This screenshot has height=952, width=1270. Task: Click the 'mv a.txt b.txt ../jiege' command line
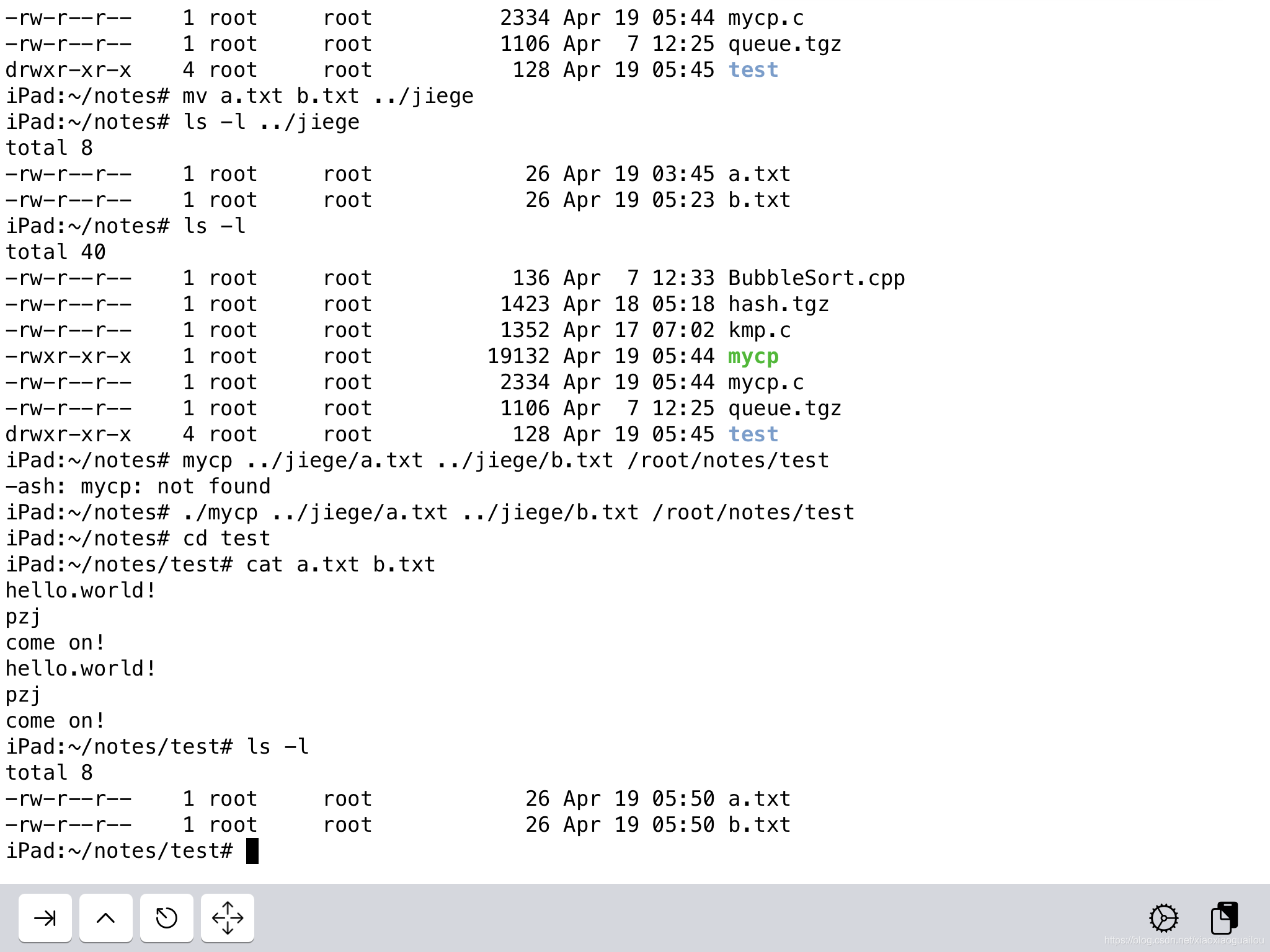pyautogui.click(x=240, y=96)
